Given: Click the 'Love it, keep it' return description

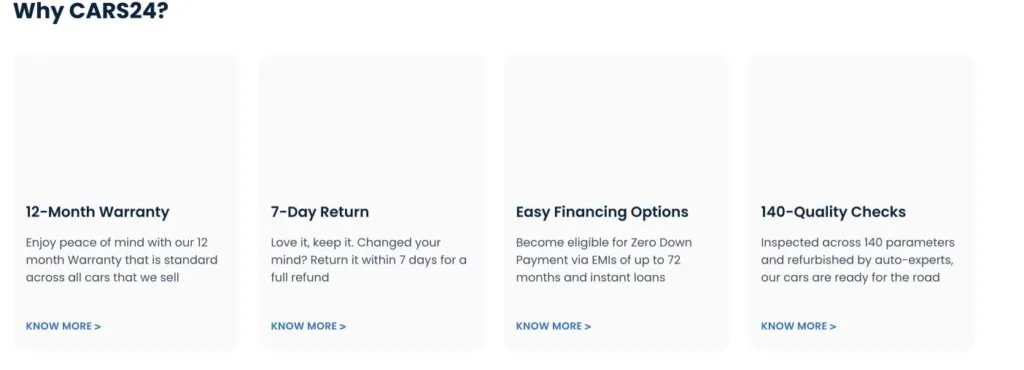Looking at the screenshot, I should click(369, 260).
